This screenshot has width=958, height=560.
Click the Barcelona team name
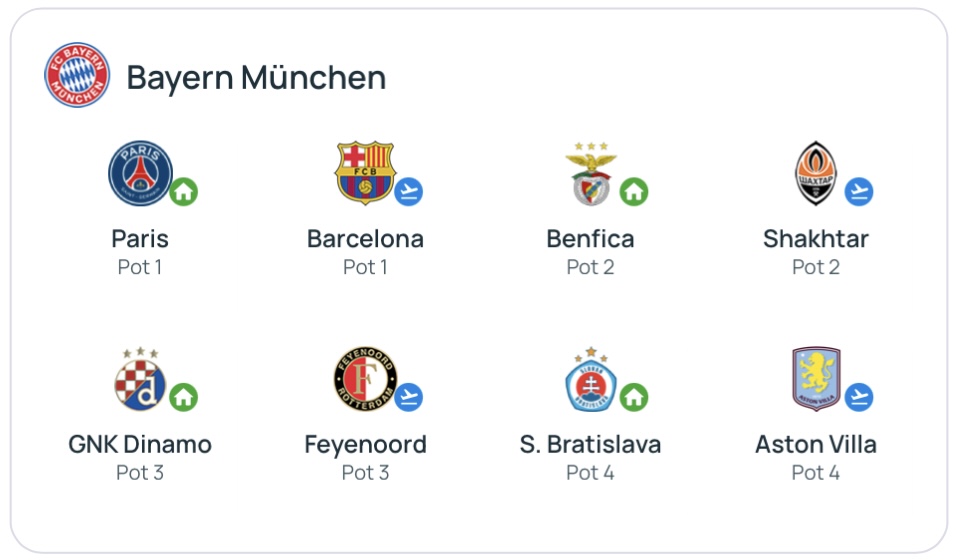(x=365, y=239)
